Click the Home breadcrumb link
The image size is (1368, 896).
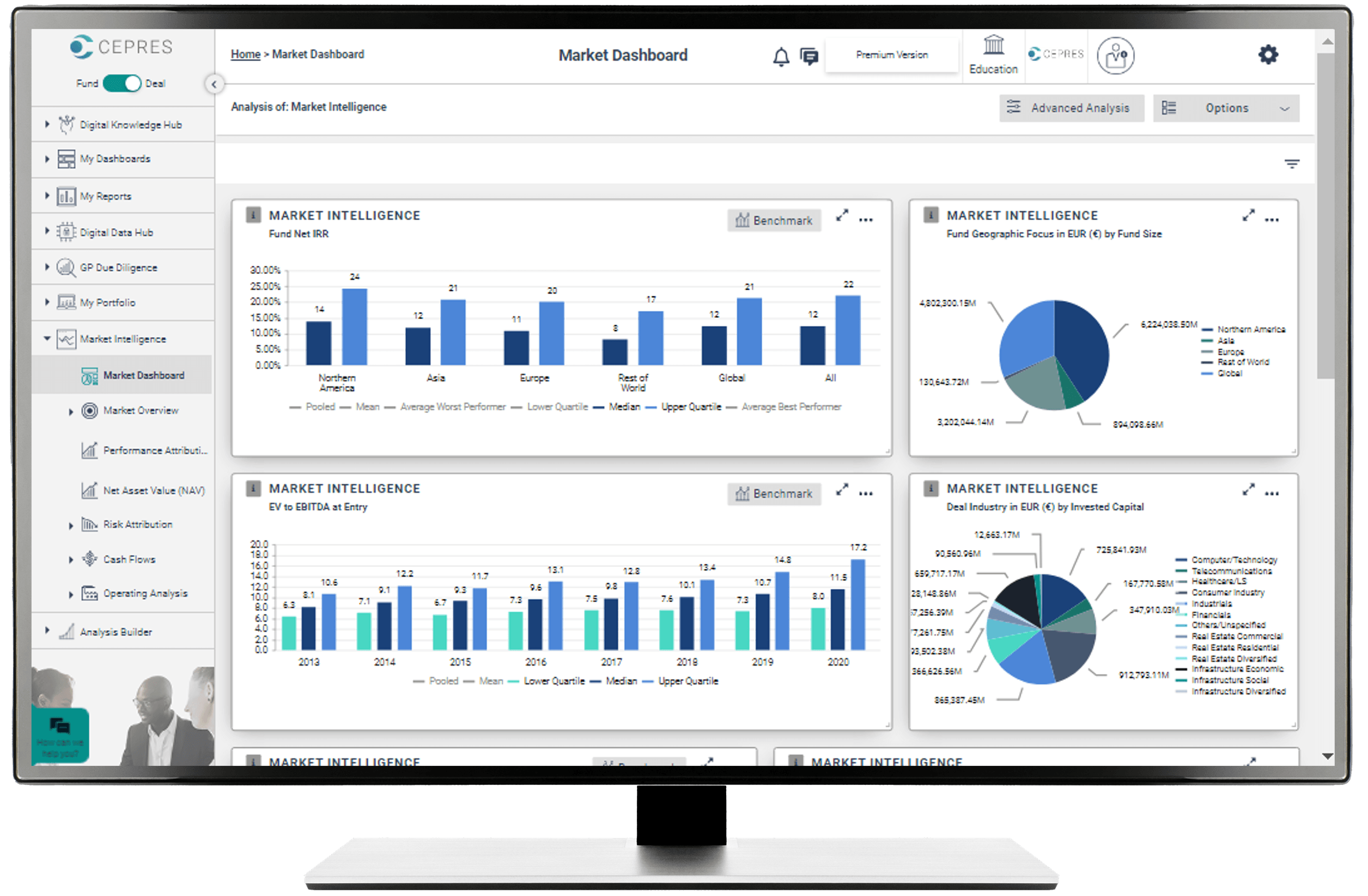coord(246,54)
